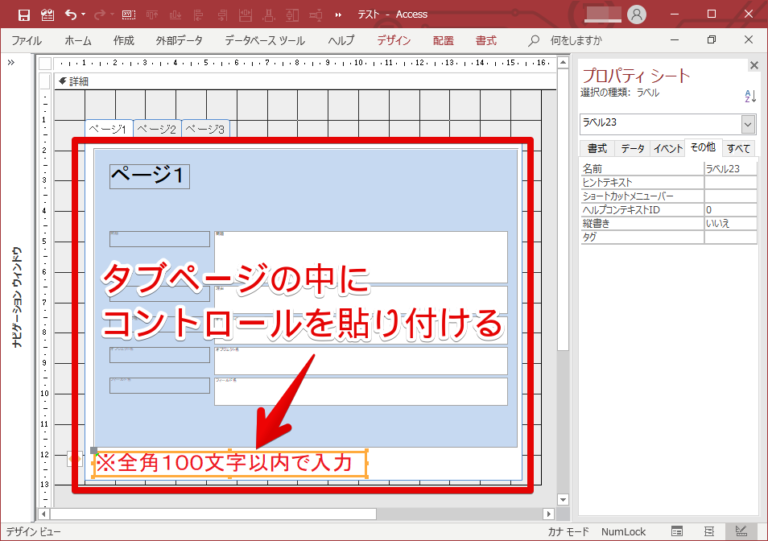
Task: Click the align left icon in quick access toolbar
Action: pos(198,15)
